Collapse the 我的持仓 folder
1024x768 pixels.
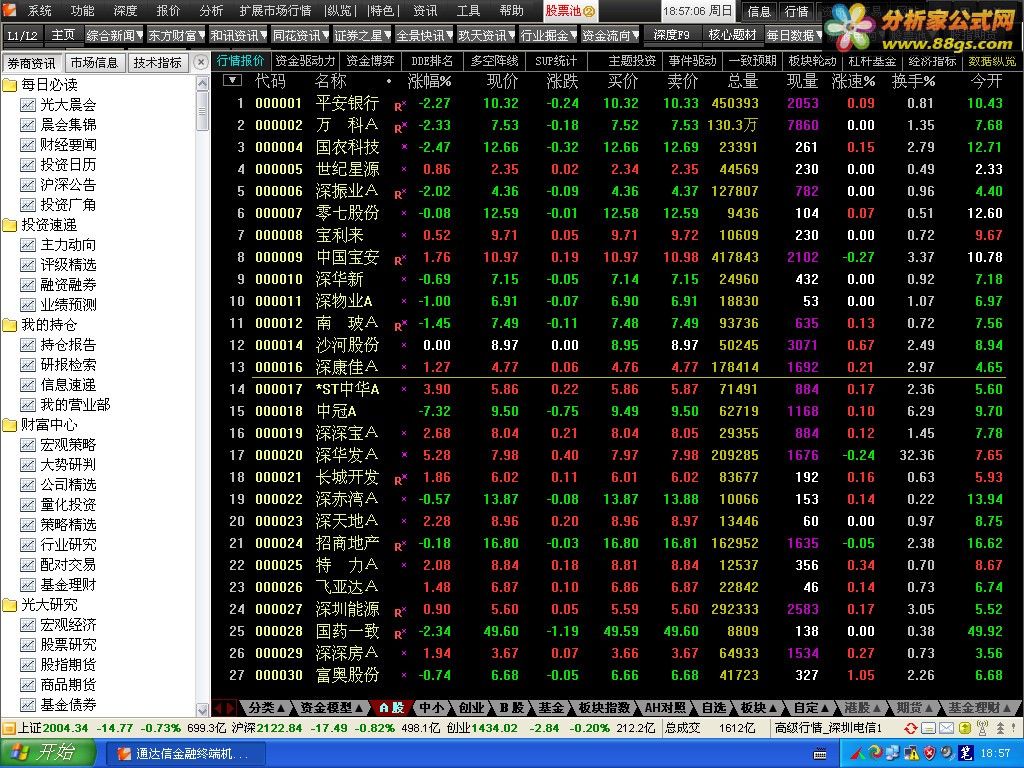tap(9, 325)
